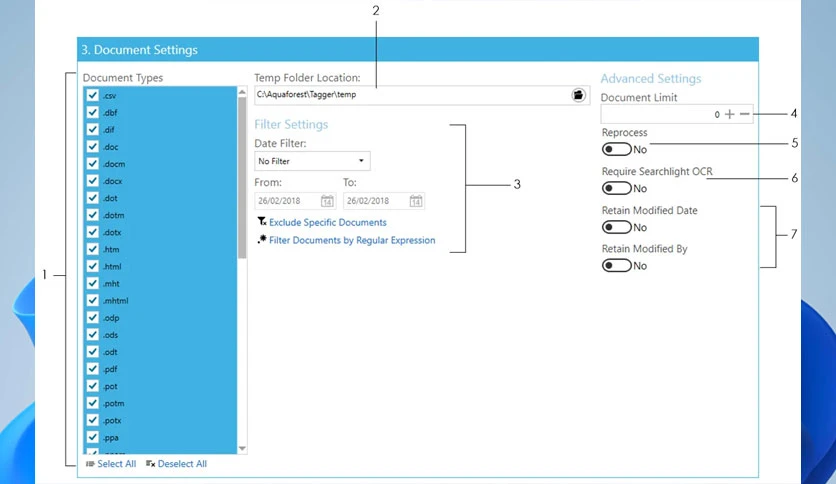Open Exclude Specific Documents link
Image resolution: width=836 pixels, height=484 pixels.
327,222
